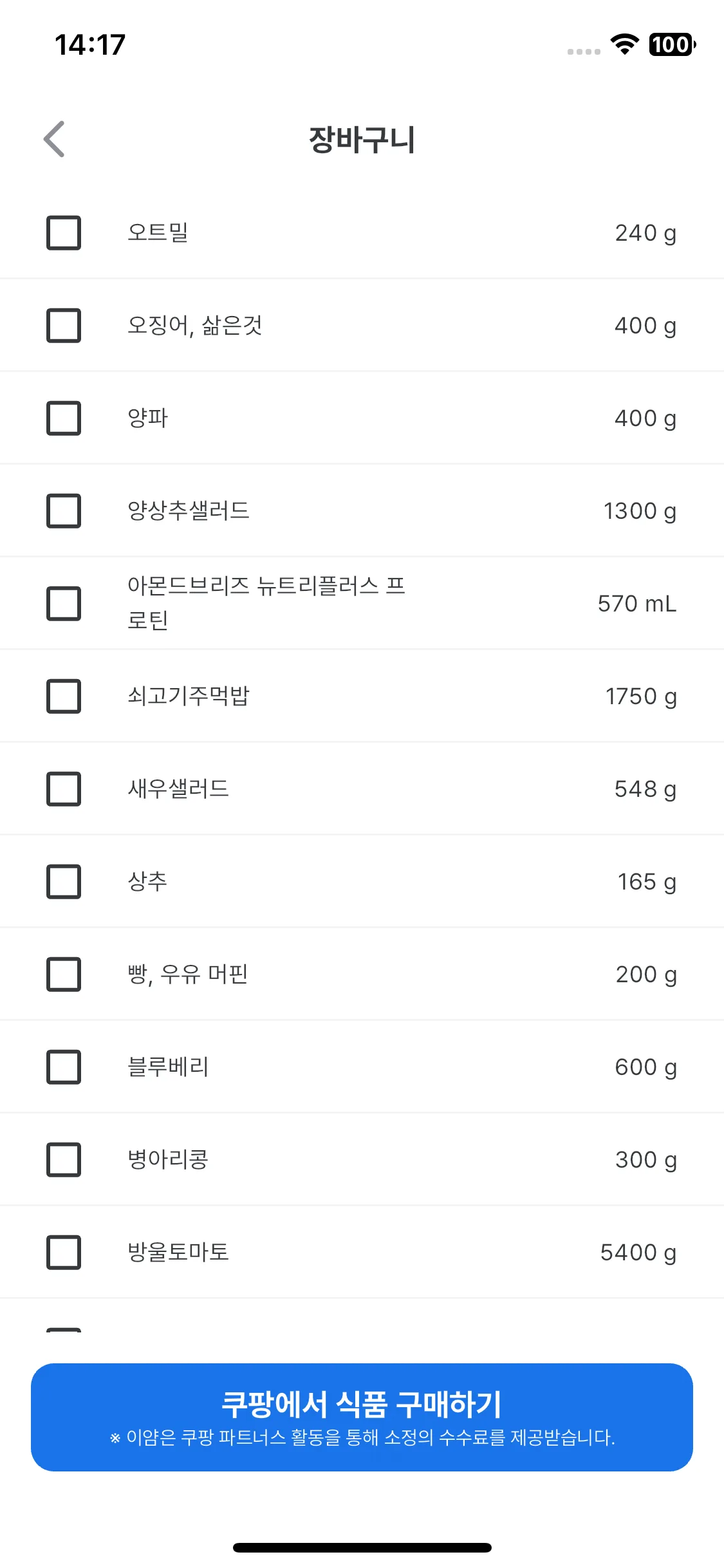Viewport: 724px width, 1568px height.
Task: Mark 양상추샐러드 as checked
Action: 64,510
